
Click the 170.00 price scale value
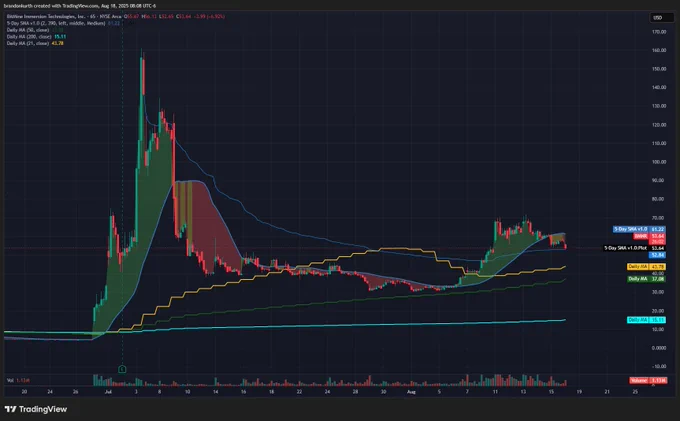(659, 32)
